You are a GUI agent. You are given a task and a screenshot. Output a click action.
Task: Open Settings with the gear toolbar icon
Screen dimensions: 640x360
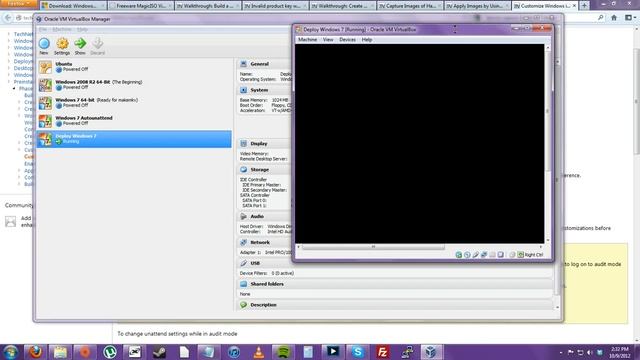tap(62, 43)
